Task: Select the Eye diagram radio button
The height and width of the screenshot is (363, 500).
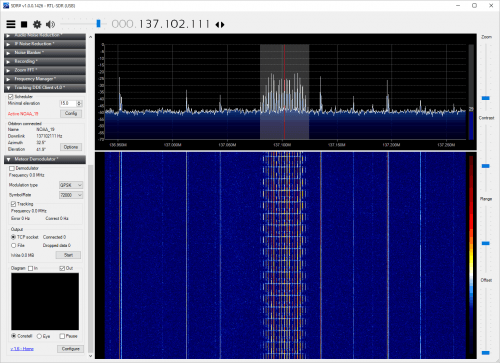Action: click(x=39, y=336)
